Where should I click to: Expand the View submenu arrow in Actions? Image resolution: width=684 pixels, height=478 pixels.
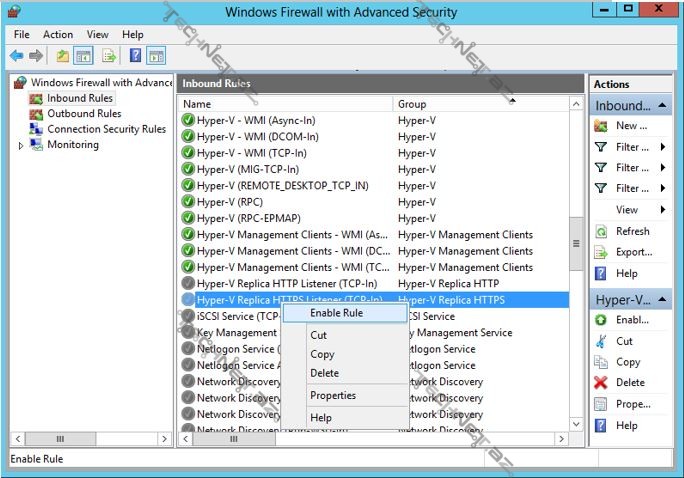click(662, 210)
